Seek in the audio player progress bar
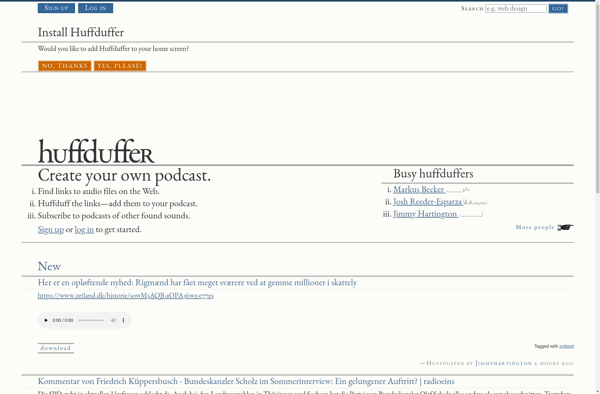Image resolution: width=600 pixels, height=394 pixels. click(91, 320)
